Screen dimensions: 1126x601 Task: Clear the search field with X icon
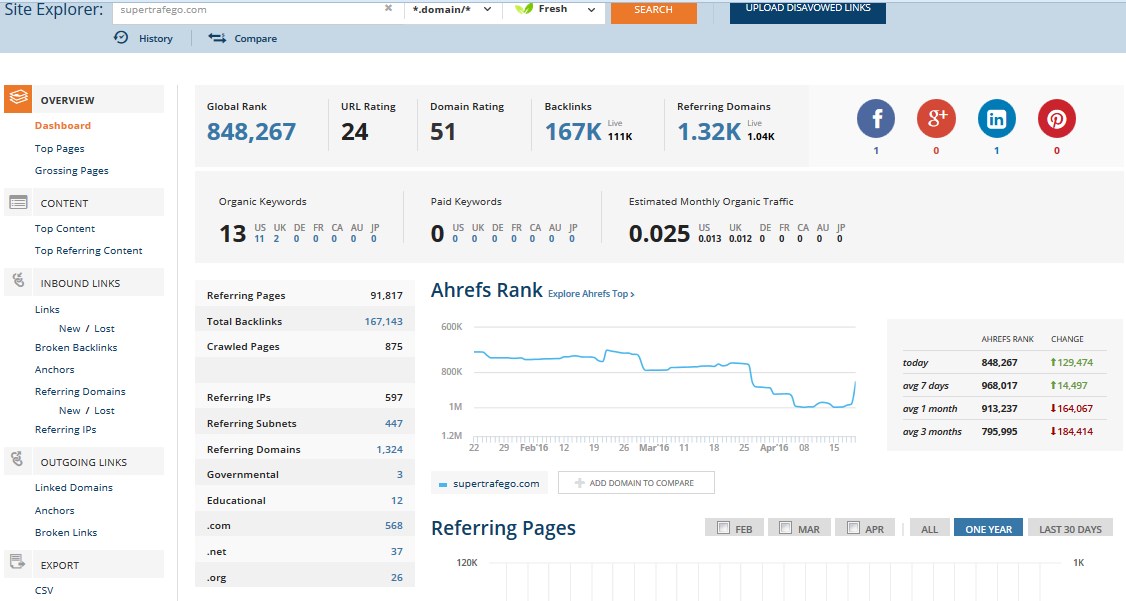click(x=389, y=9)
